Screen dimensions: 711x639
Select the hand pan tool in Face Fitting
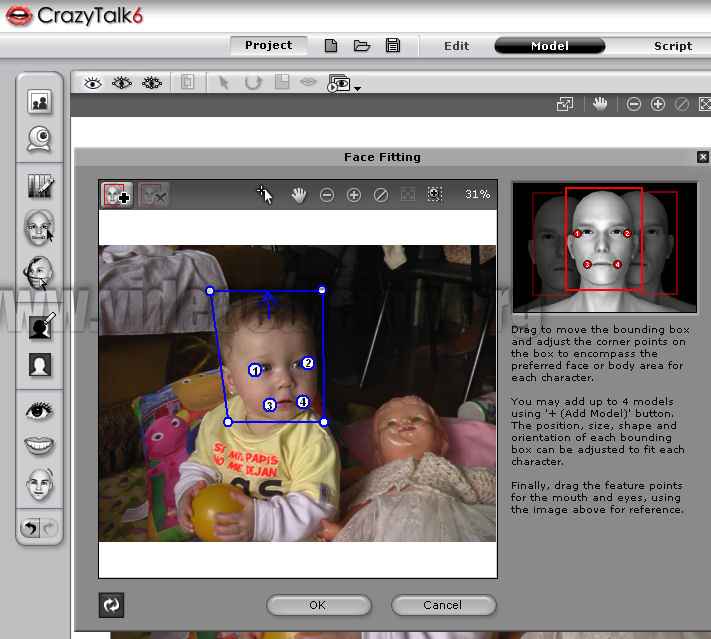[298, 195]
